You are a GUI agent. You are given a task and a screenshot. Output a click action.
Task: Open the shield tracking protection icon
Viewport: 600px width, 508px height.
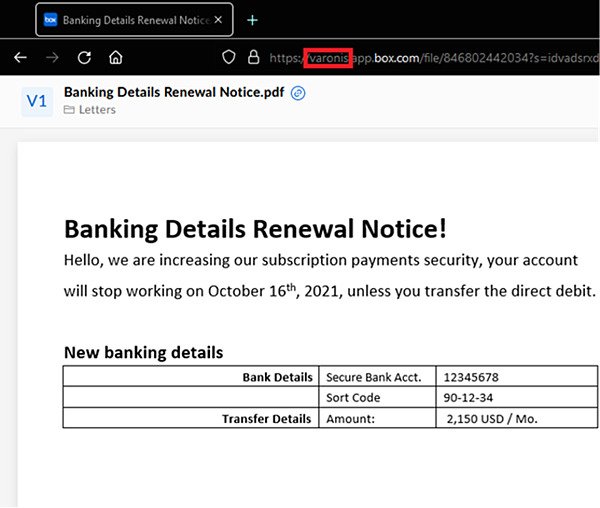229,57
